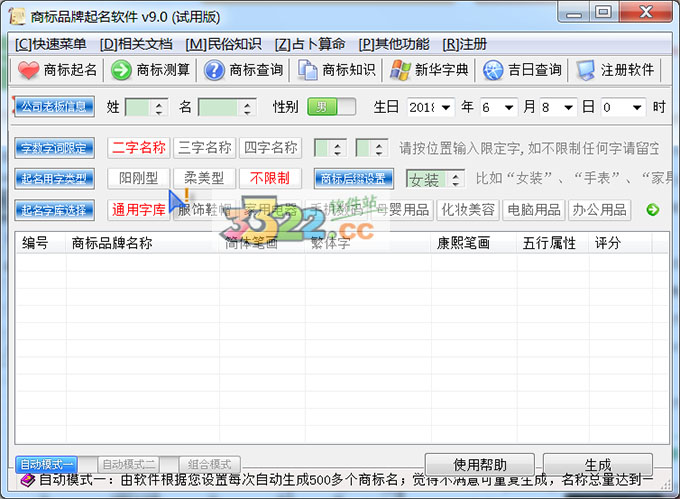Open [C]快速菜单 menu

(51, 44)
